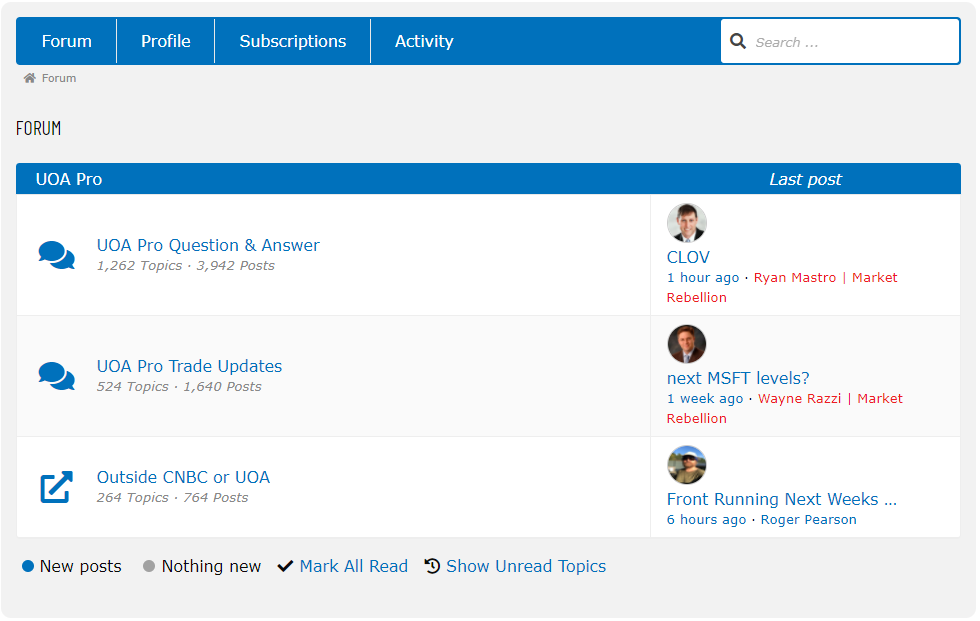The height and width of the screenshot is (621, 980).
Task: Click '1 week ago' timestamp
Action: point(705,399)
